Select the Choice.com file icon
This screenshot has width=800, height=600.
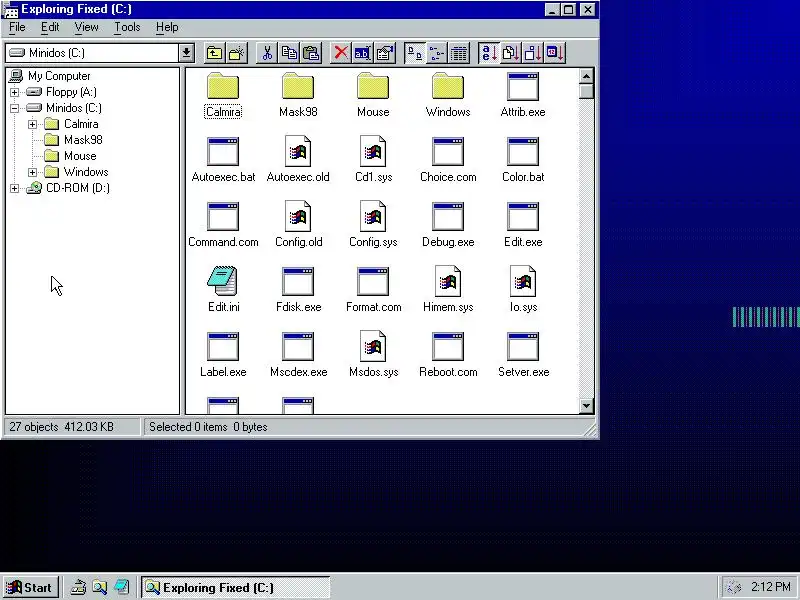pos(448,152)
